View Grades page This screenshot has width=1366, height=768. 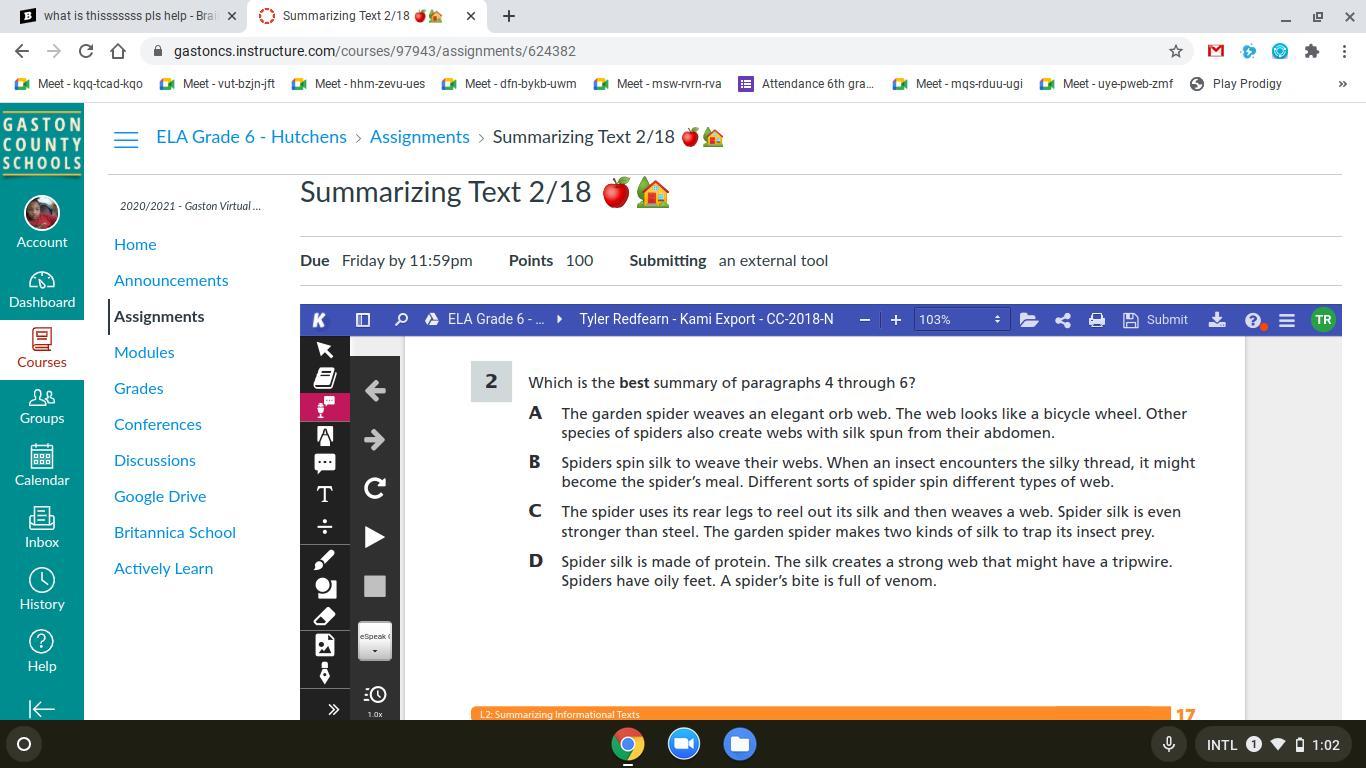(138, 388)
